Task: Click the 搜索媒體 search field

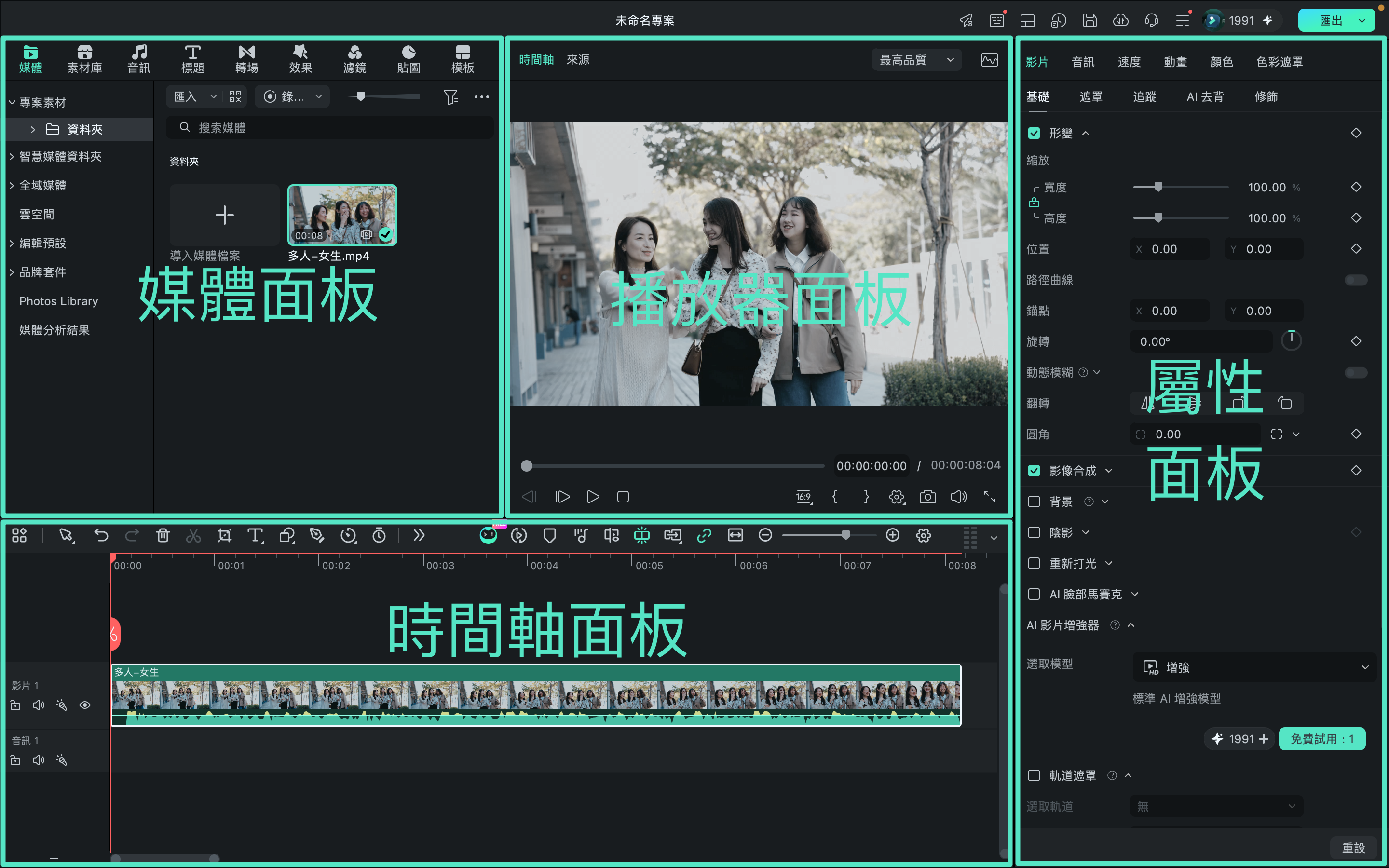Action: [329, 127]
